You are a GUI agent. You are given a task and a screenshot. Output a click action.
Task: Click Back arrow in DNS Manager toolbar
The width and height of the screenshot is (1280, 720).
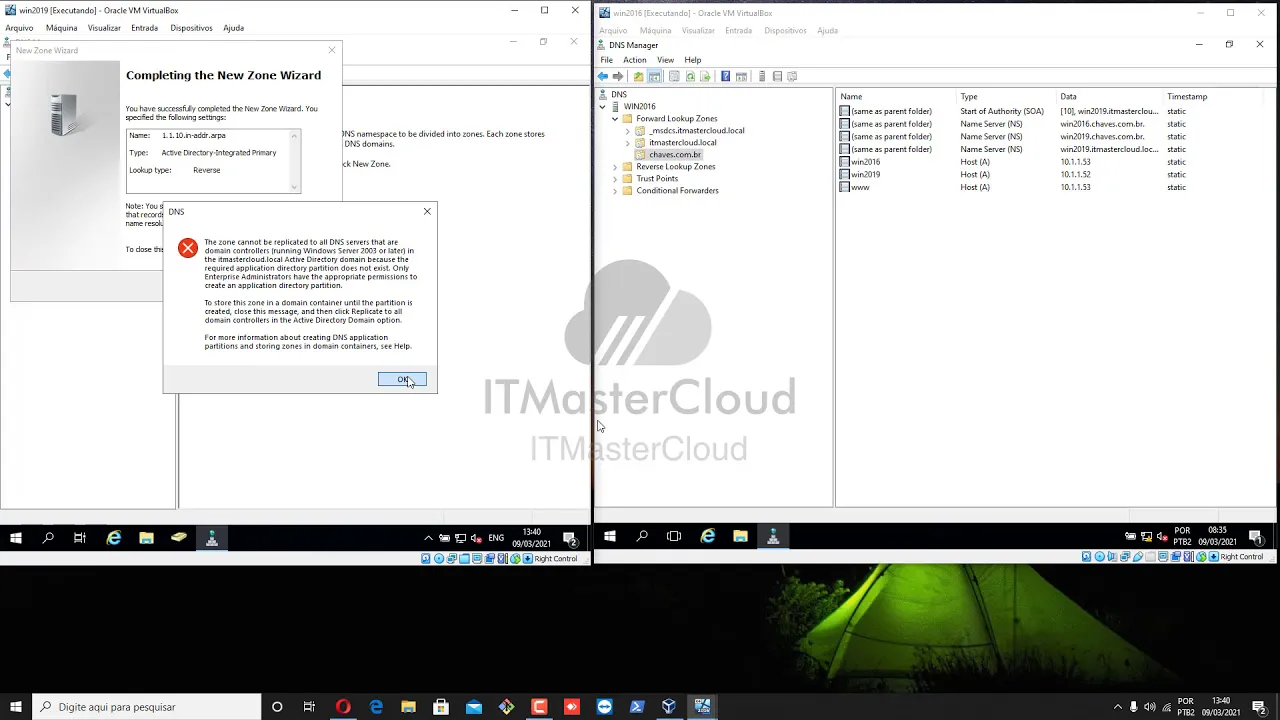point(603,77)
